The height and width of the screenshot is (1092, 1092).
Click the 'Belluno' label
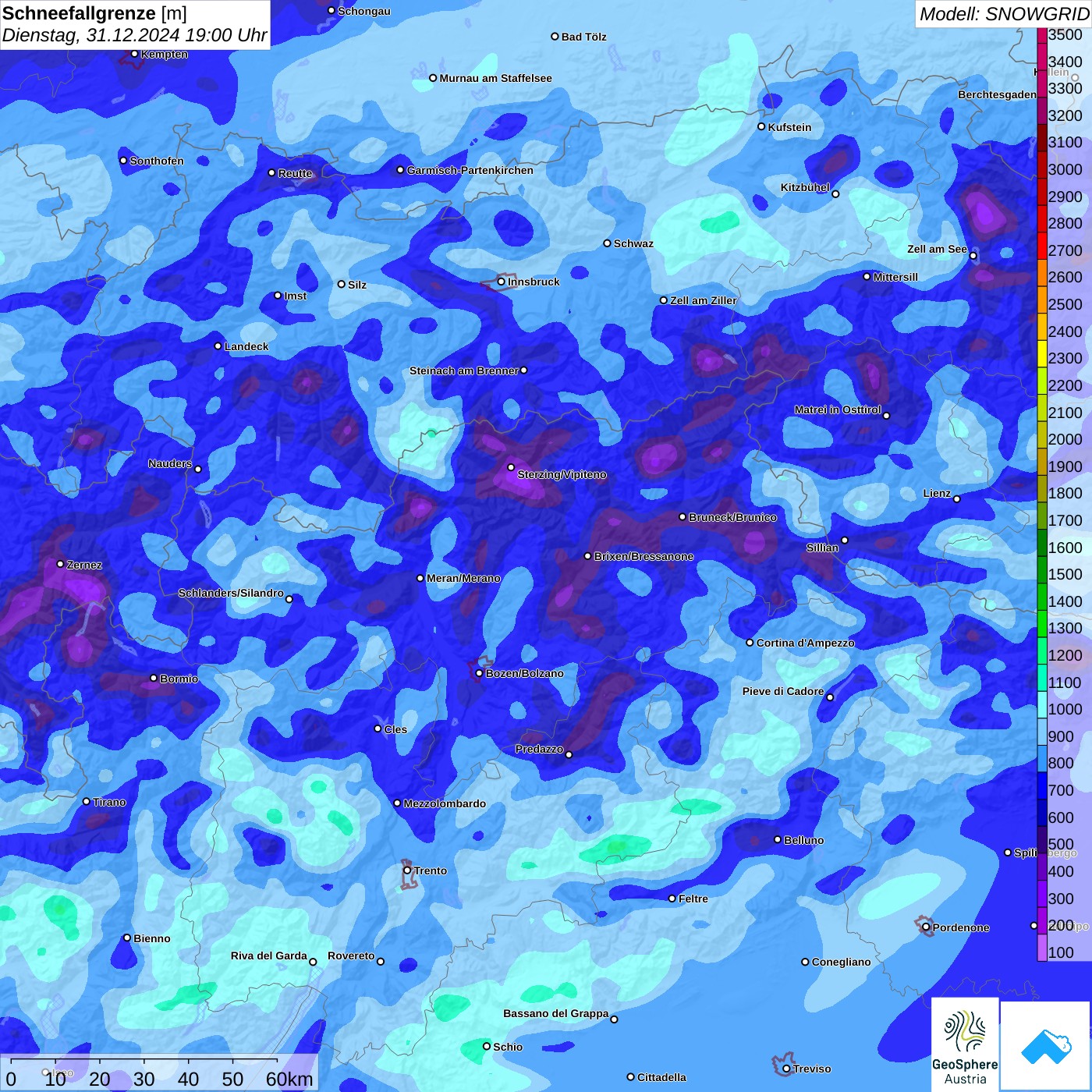click(x=803, y=840)
